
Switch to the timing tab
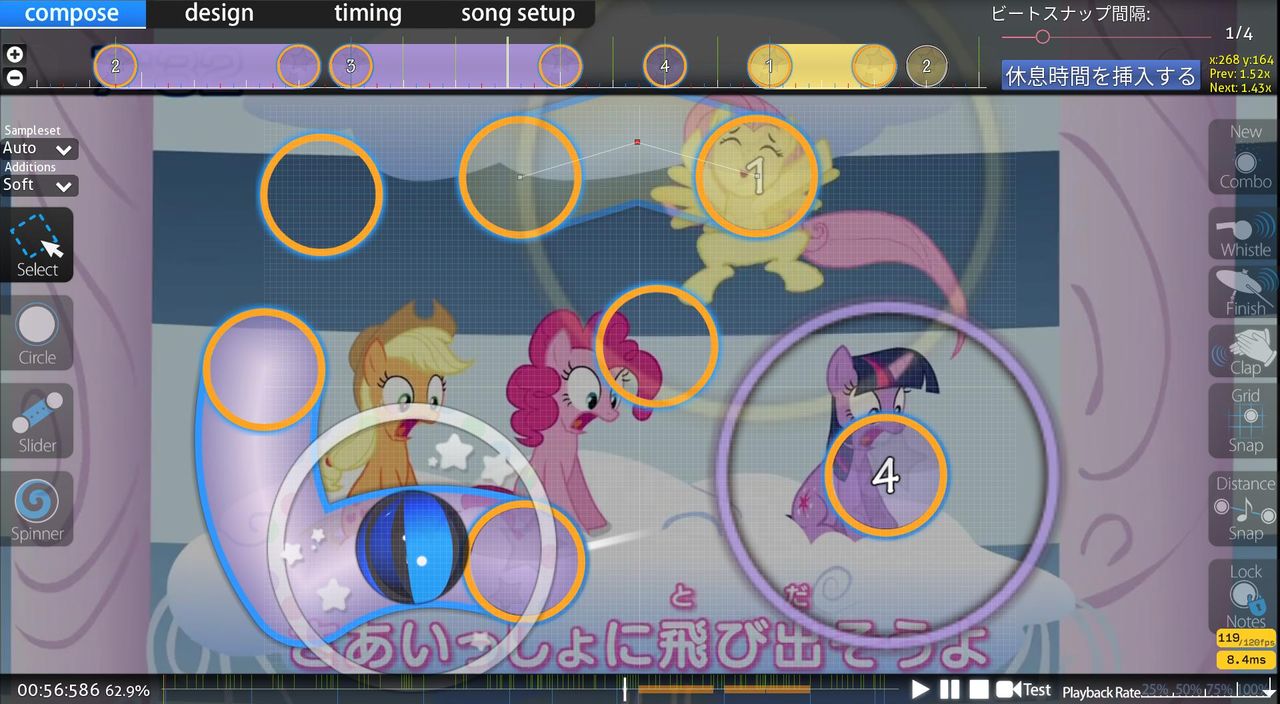367,13
